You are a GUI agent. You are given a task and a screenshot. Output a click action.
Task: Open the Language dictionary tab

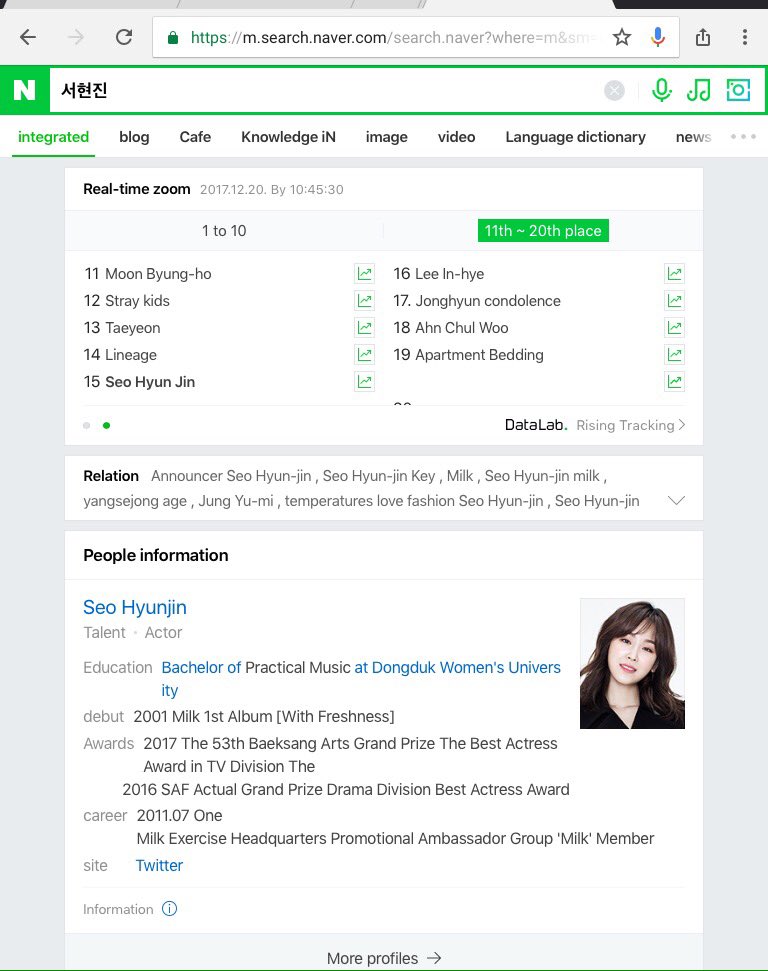point(575,137)
